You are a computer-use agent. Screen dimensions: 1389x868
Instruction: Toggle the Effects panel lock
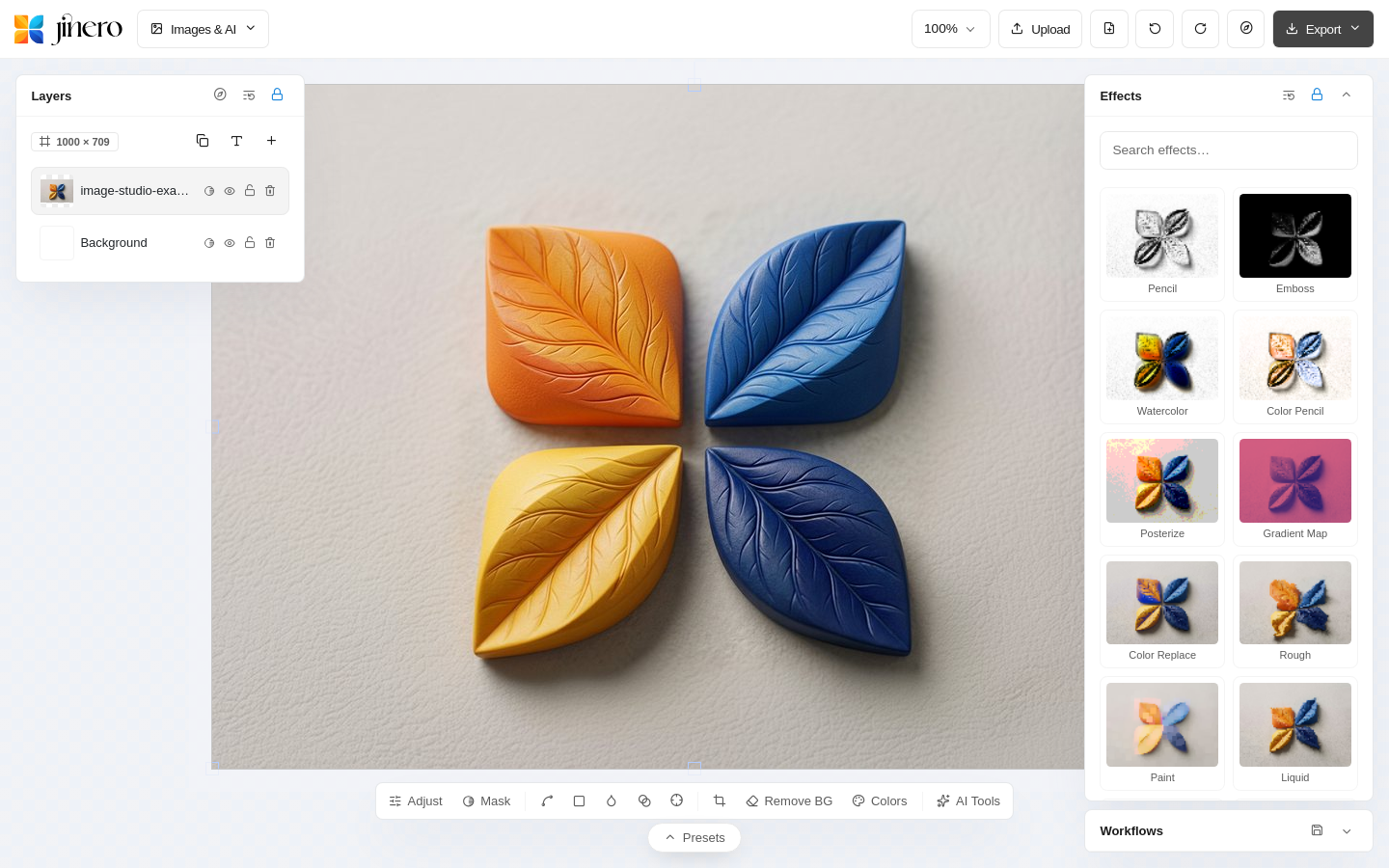pyautogui.click(x=1317, y=95)
